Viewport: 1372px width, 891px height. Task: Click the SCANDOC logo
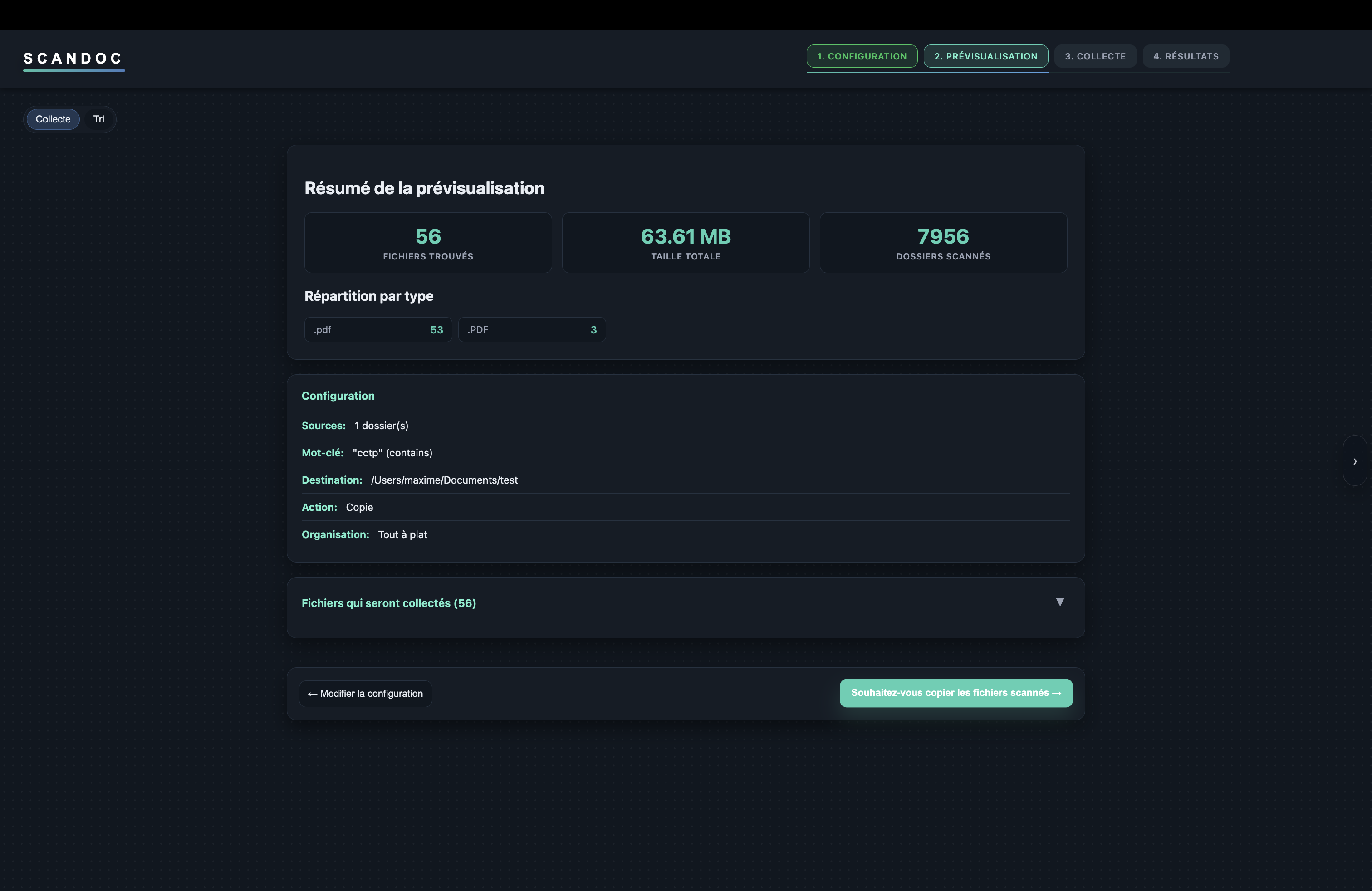[x=73, y=58]
